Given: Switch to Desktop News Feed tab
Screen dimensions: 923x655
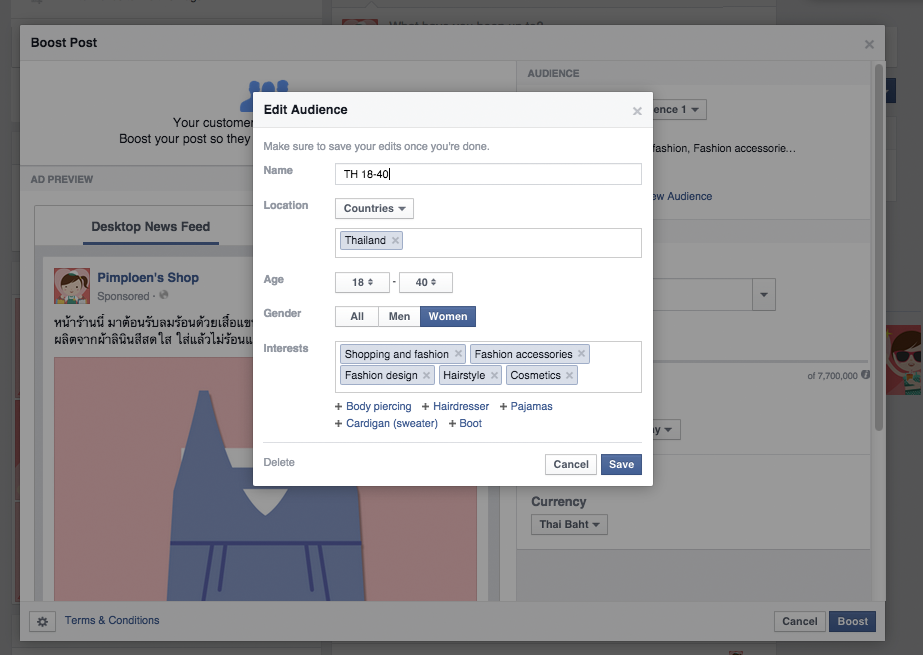Looking at the screenshot, I should click(x=151, y=227).
